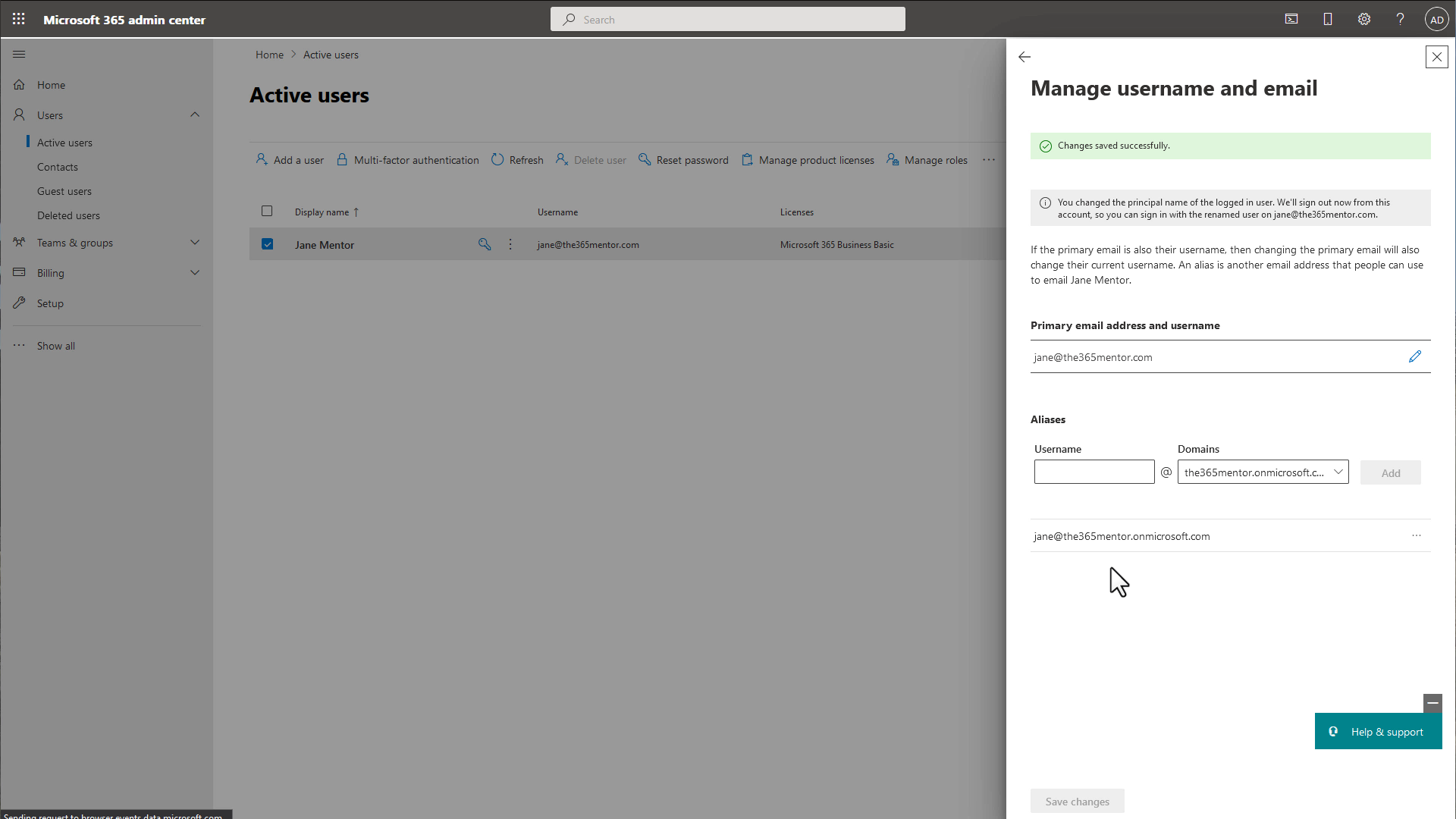Click the Add a user icon

pyautogui.click(x=262, y=159)
